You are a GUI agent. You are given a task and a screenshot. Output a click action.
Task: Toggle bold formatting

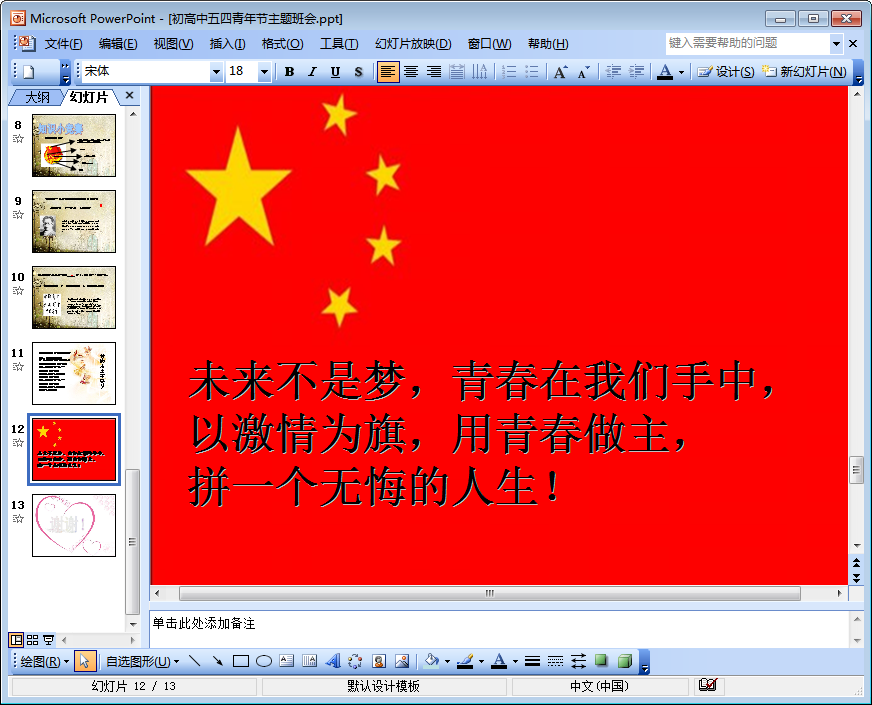click(x=289, y=72)
